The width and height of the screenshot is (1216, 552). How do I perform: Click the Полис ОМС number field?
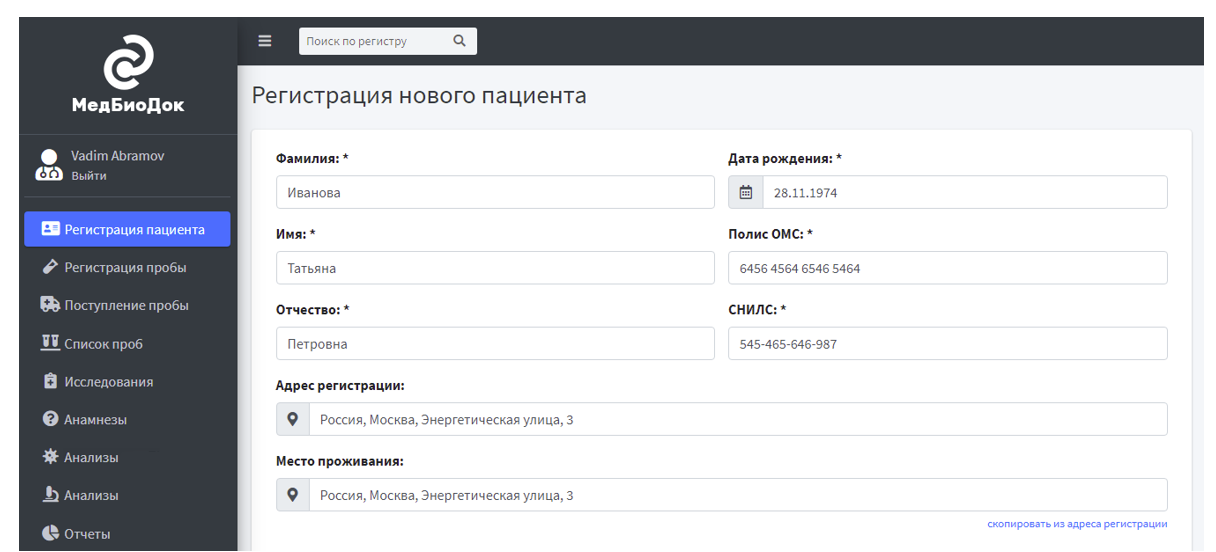947,268
